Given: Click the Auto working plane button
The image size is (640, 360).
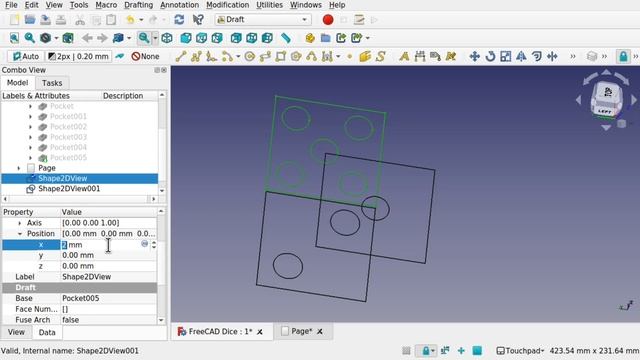Looking at the screenshot, I should [x=26, y=56].
